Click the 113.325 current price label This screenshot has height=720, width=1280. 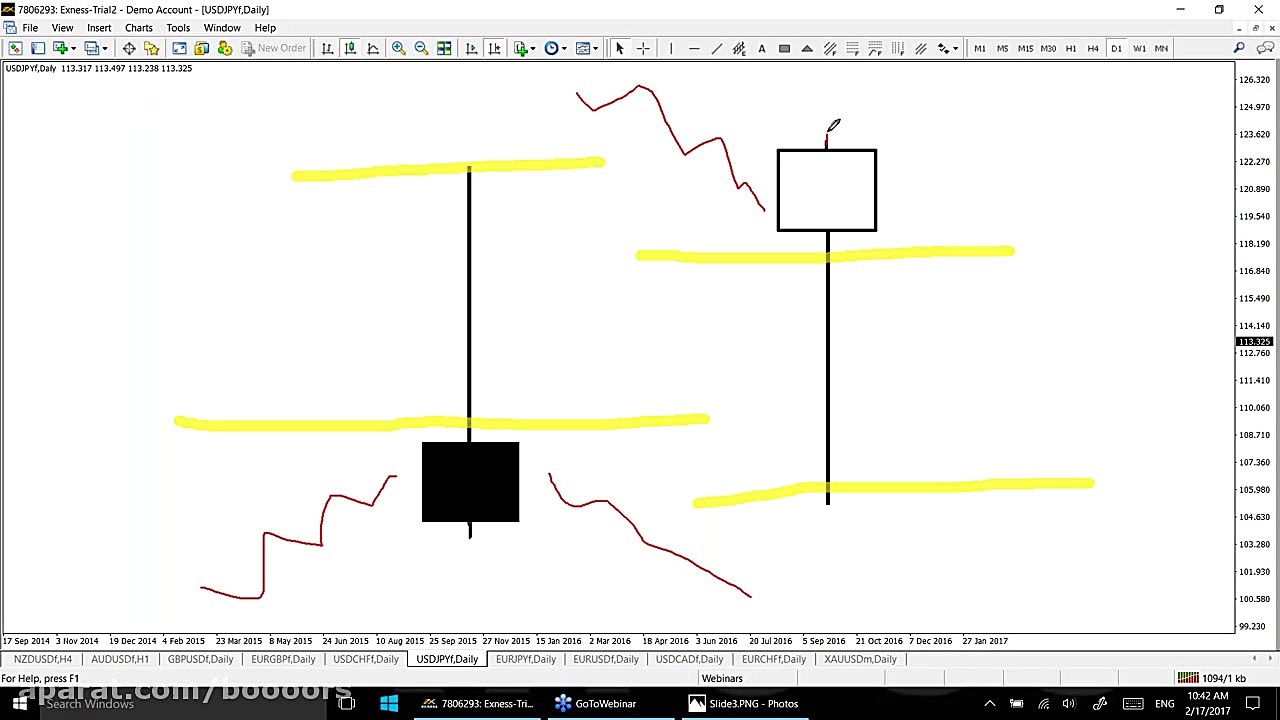(x=1254, y=342)
